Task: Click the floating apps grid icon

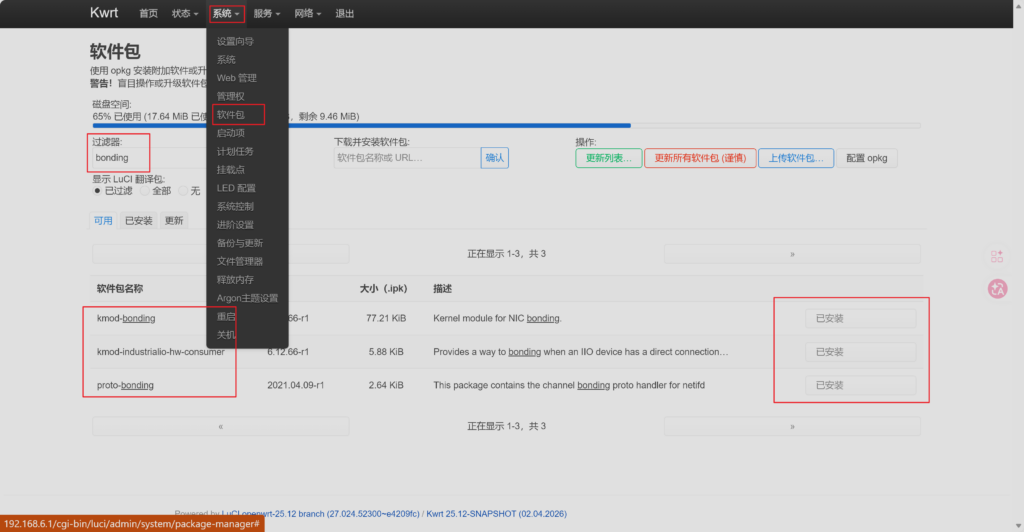Action: (x=997, y=257)
